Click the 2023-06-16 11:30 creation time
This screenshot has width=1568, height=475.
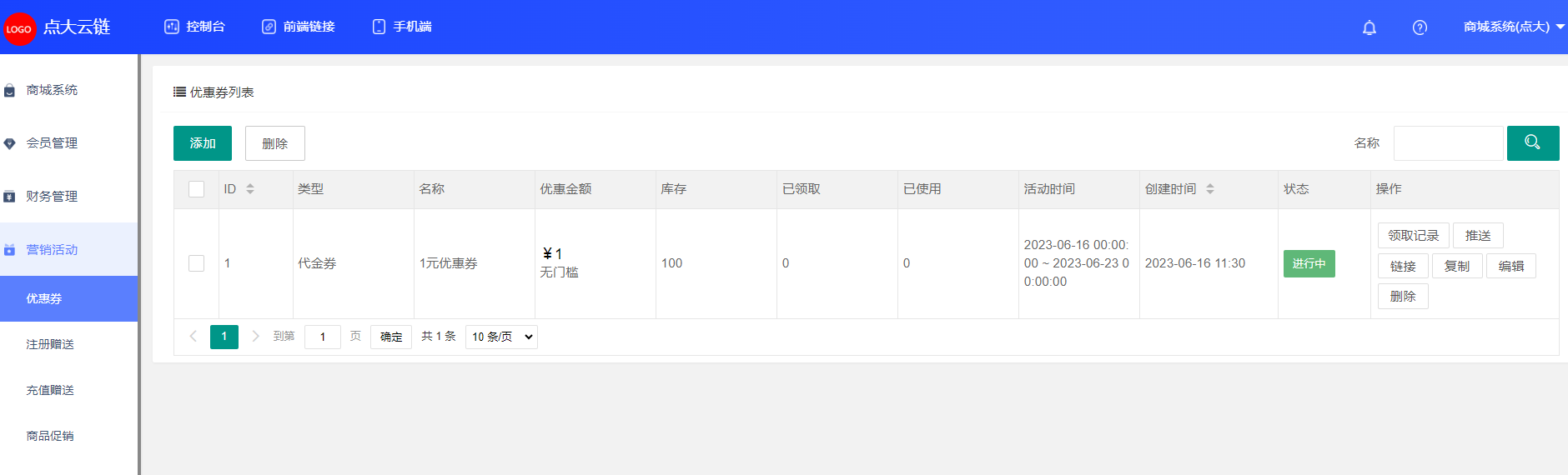click(1195, 263)
